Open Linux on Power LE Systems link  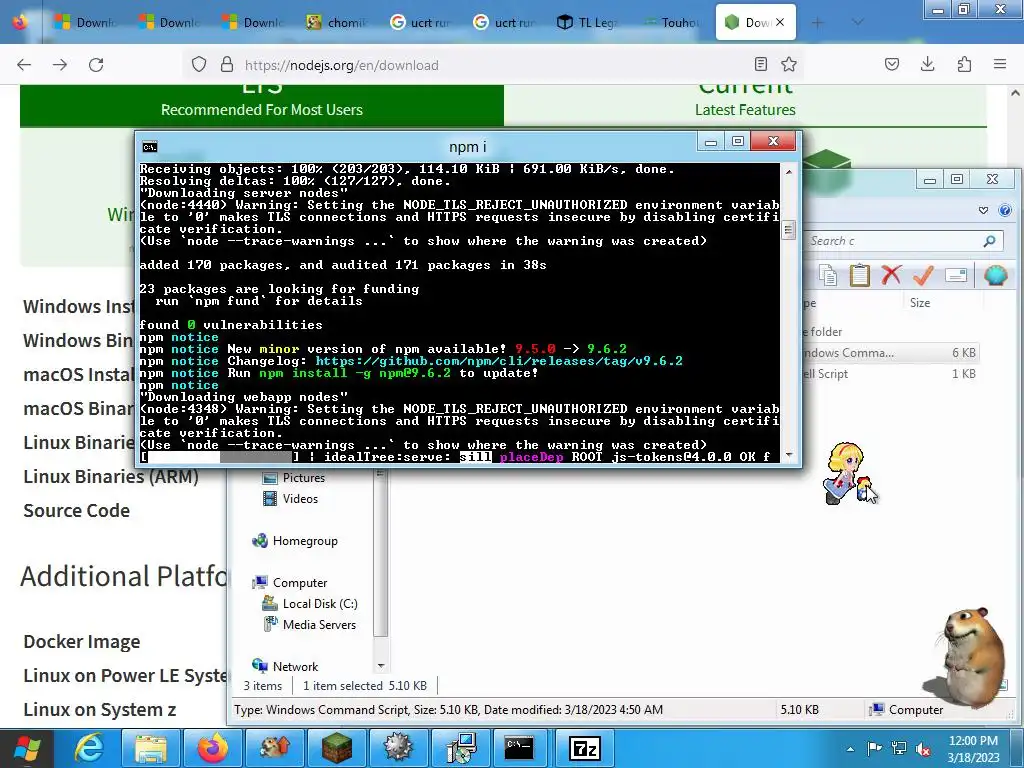(x=125, y=676)
